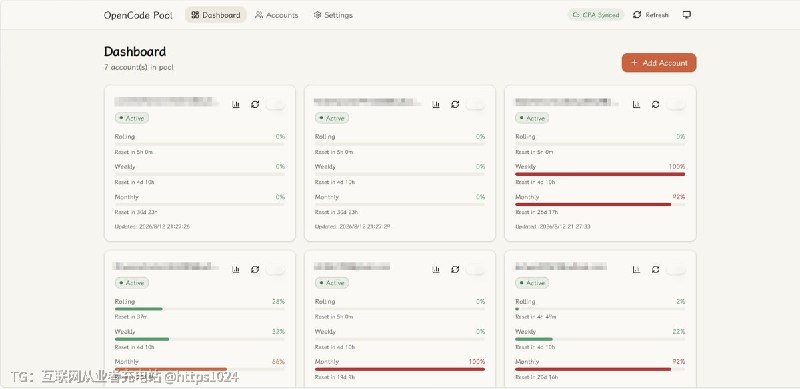Click the Updated timestamp ending 21:27:26
This screenshot has width=800, height=389.
[x=152, y=227]
